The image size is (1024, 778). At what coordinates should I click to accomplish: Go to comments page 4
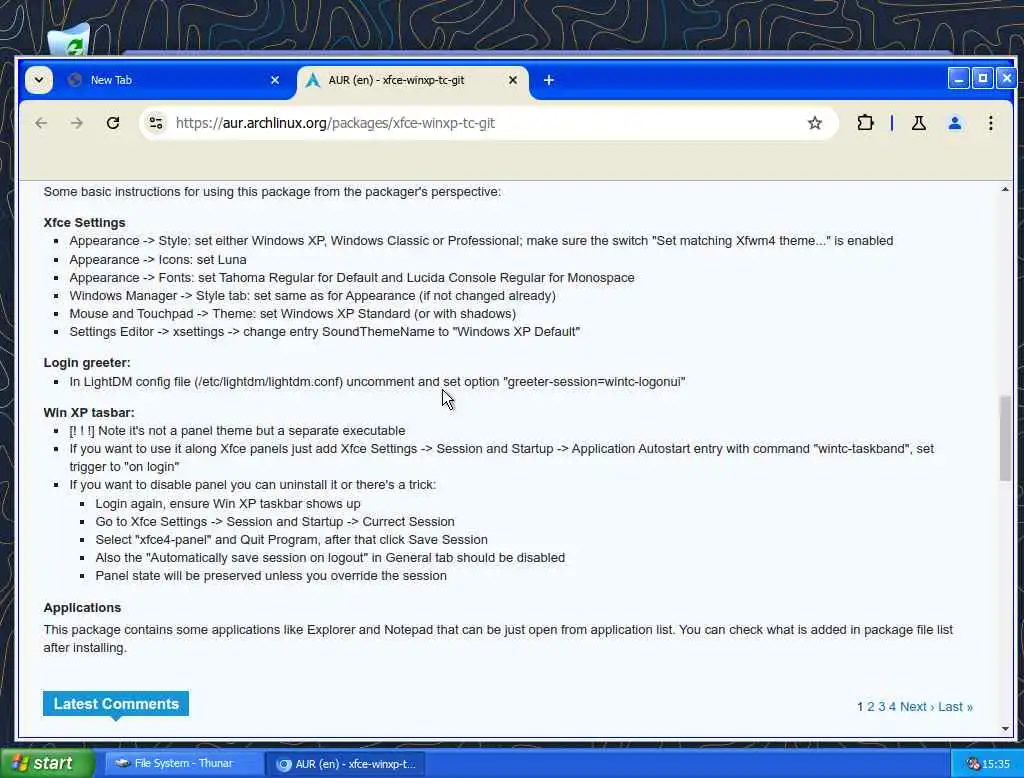(x=892, y=707)
